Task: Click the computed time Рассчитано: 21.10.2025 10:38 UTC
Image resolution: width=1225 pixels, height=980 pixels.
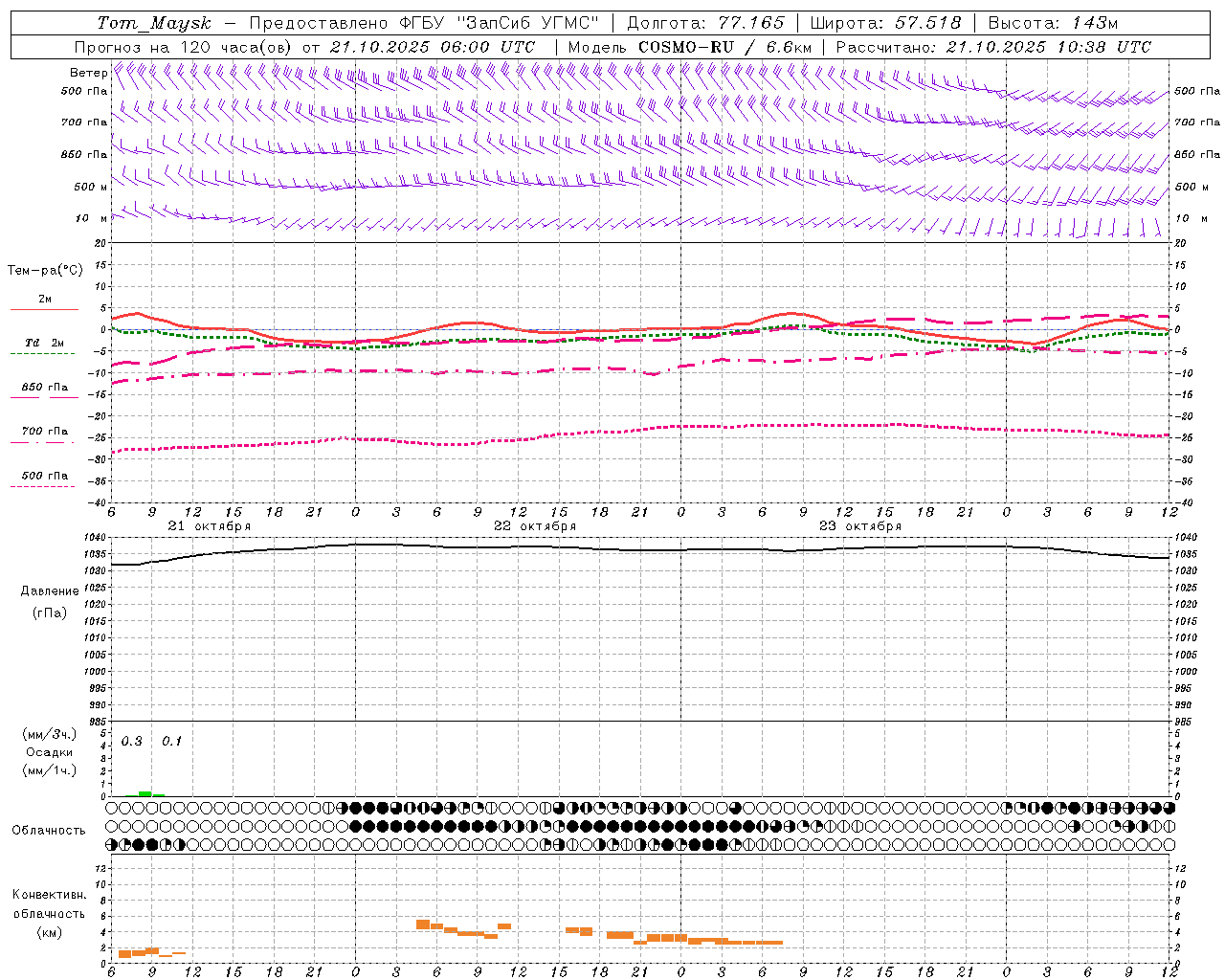Action: click(993, 47)
